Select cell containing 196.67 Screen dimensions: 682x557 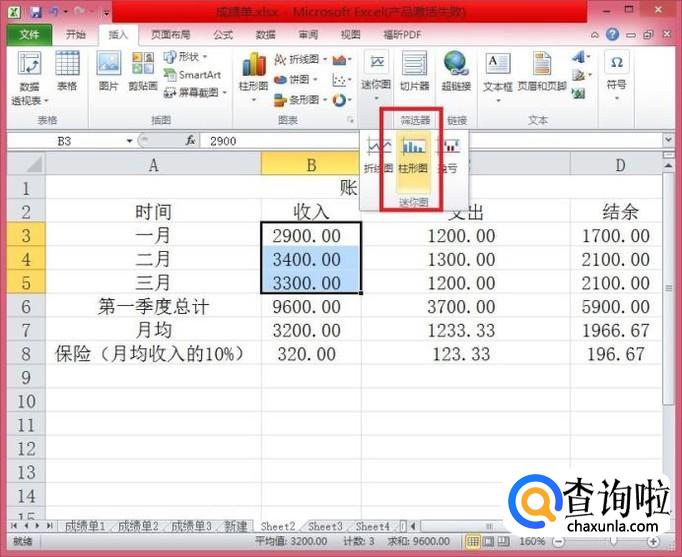tap(616, 354)
